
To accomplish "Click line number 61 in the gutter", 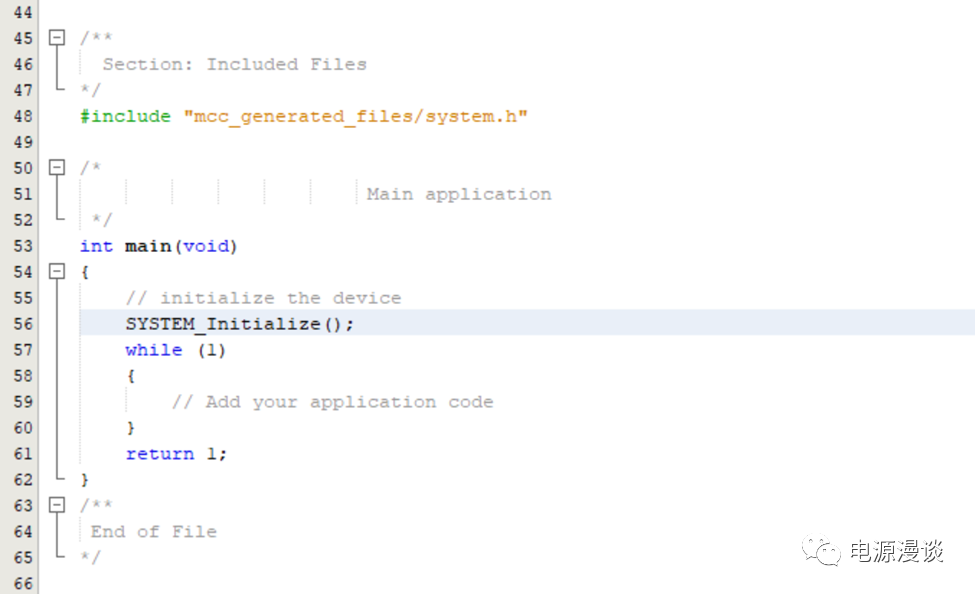I will coord(22,454).
